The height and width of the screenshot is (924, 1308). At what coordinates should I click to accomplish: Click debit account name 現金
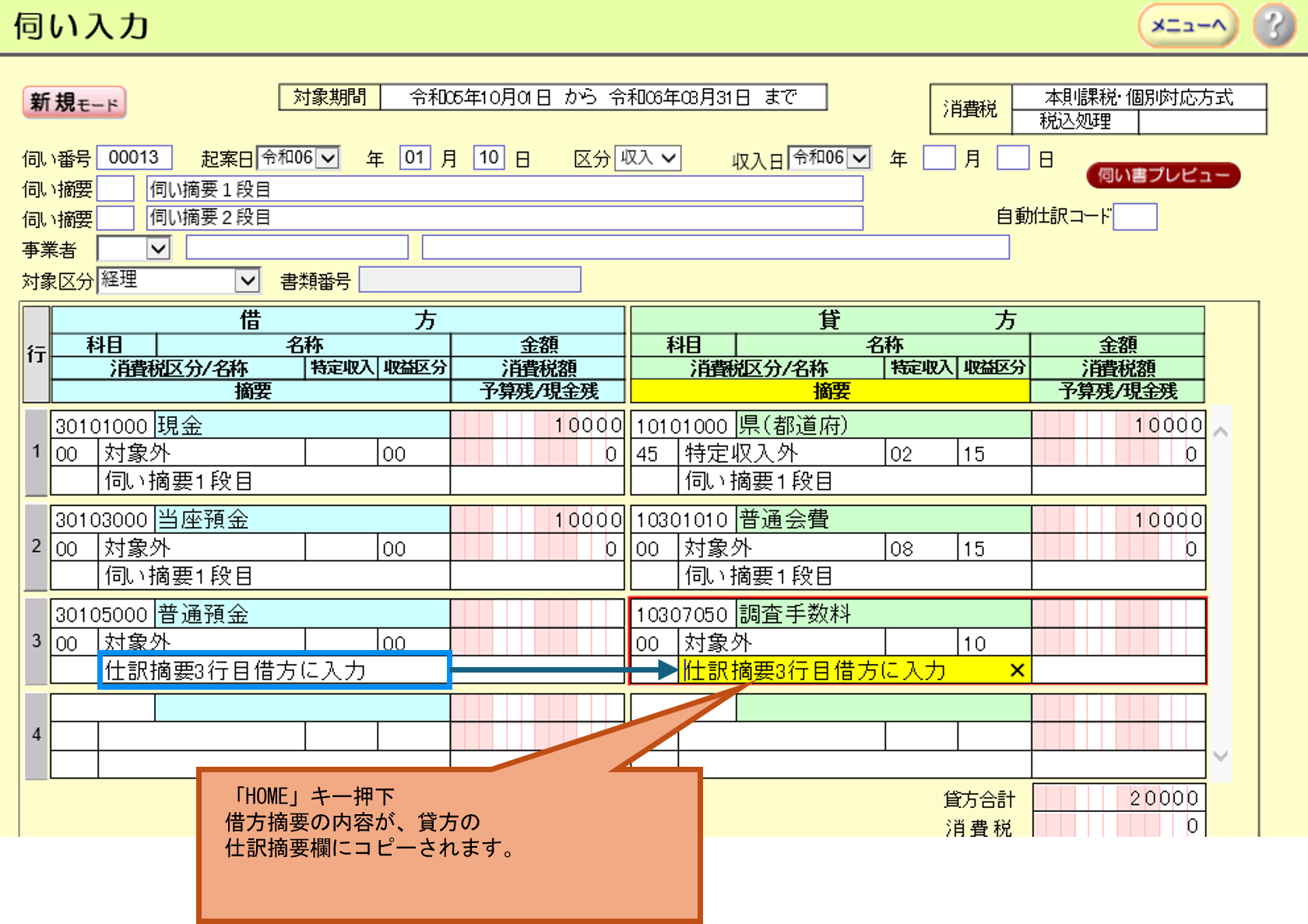tap(302, 426)
